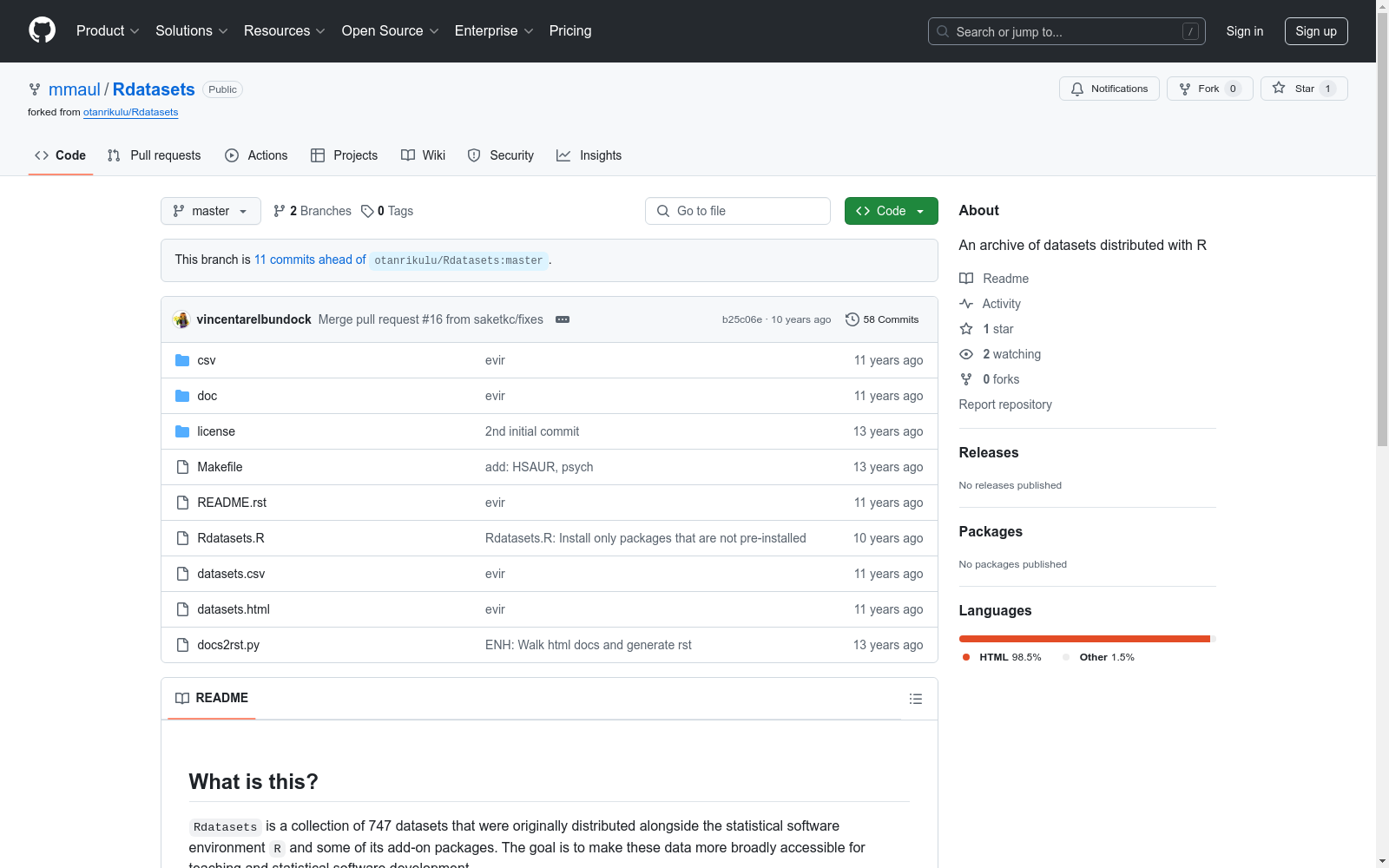
Task: Click the datasets.csv file icon
Action: (182, 574)
